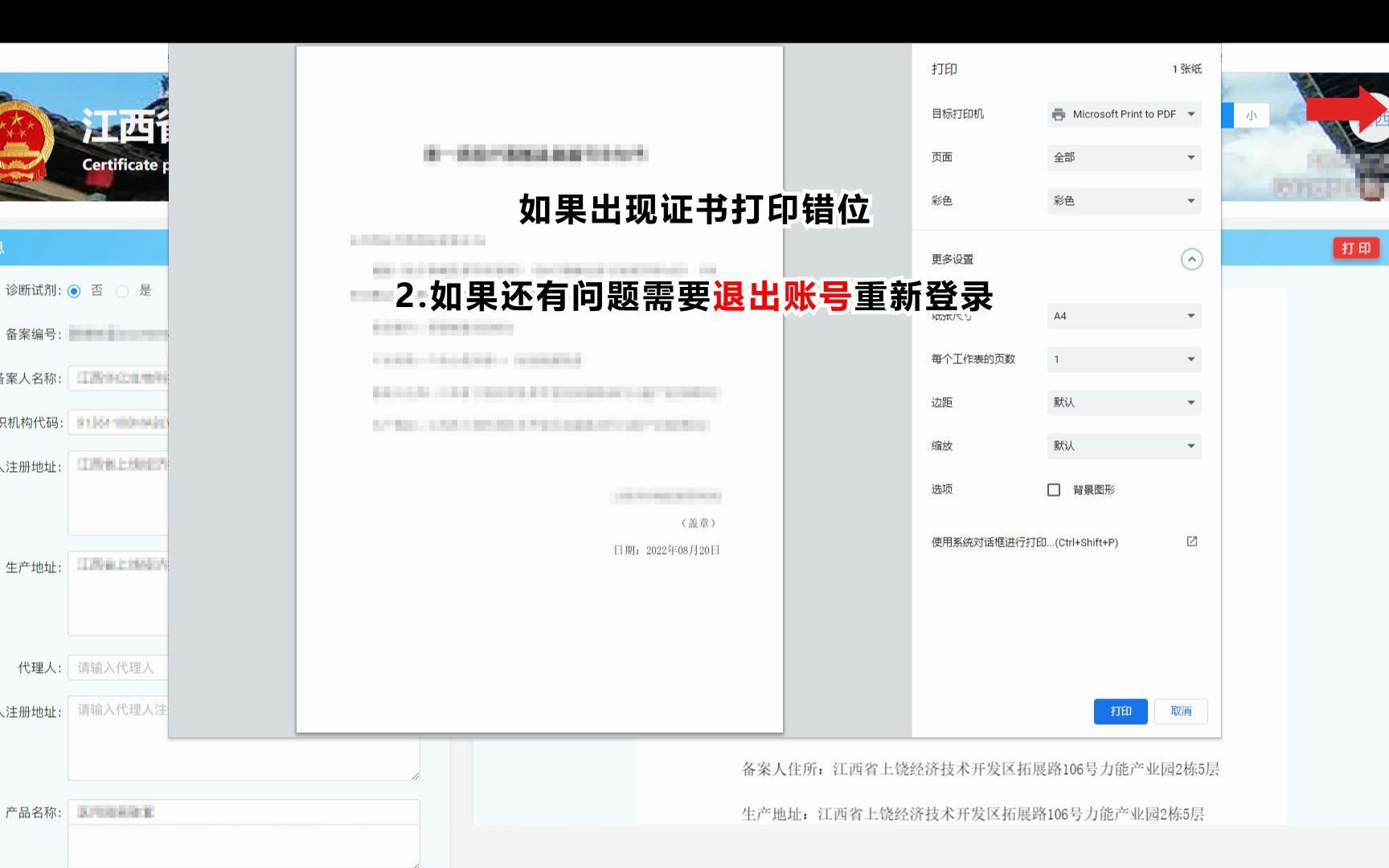Image resolution: width=1389 pixels, height=868 pixels.
Task: Click the blue 打印 button in the dialog
Action: (x=1121, y=711)
